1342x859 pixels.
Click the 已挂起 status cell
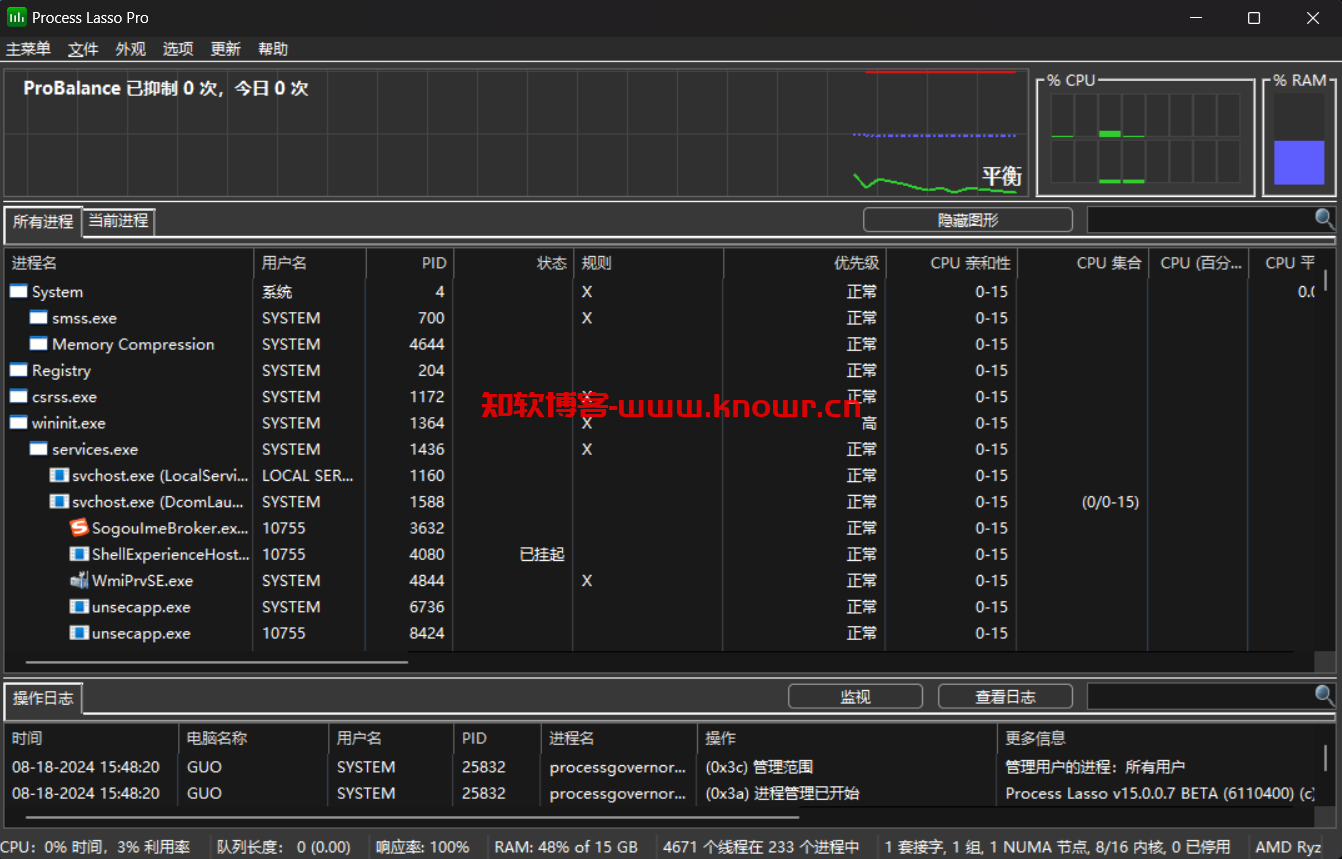[542, 554]
